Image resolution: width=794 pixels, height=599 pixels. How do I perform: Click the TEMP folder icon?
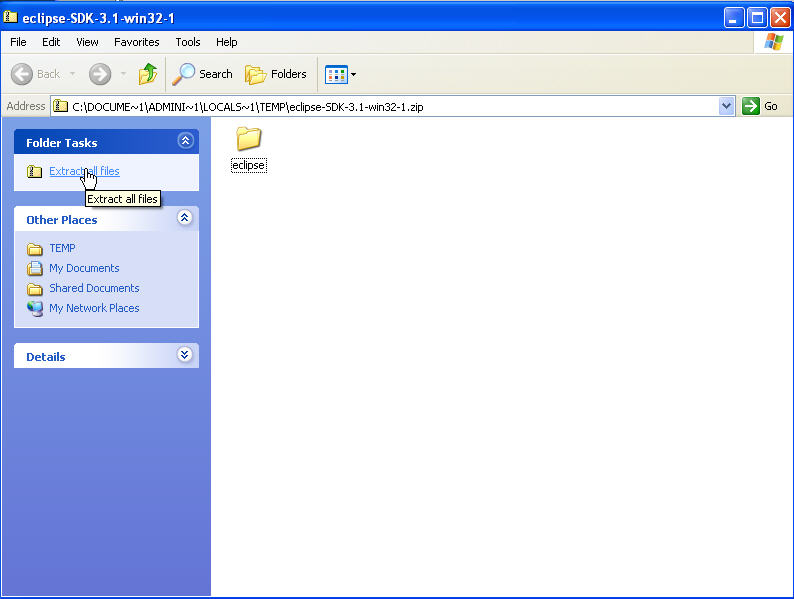click(x=34, y=249)
